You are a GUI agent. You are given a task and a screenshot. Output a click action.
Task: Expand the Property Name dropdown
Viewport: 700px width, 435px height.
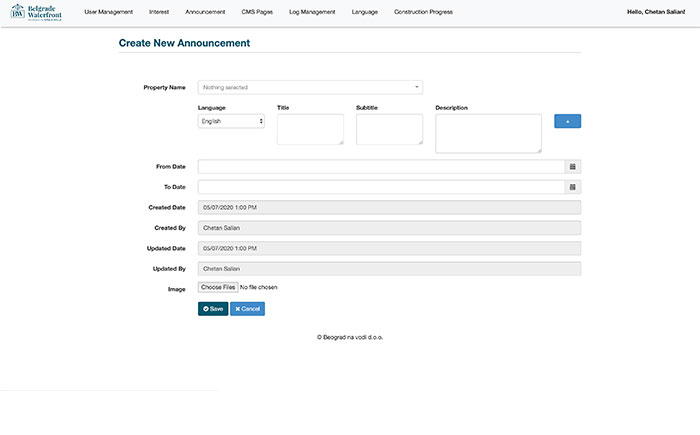[x=310, y=87]
